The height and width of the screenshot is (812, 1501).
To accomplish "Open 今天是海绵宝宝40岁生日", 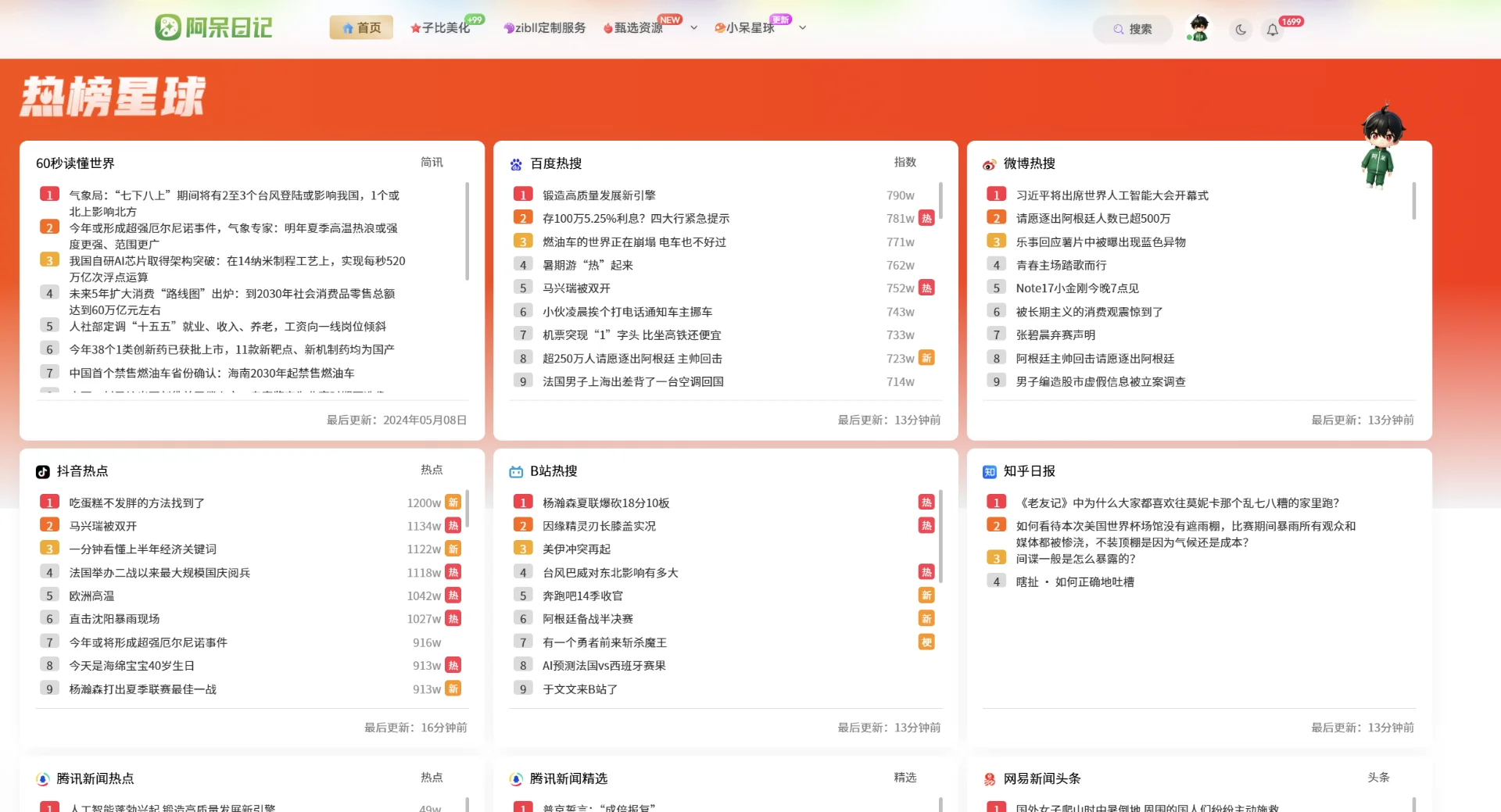I will (x=131, y=666).
